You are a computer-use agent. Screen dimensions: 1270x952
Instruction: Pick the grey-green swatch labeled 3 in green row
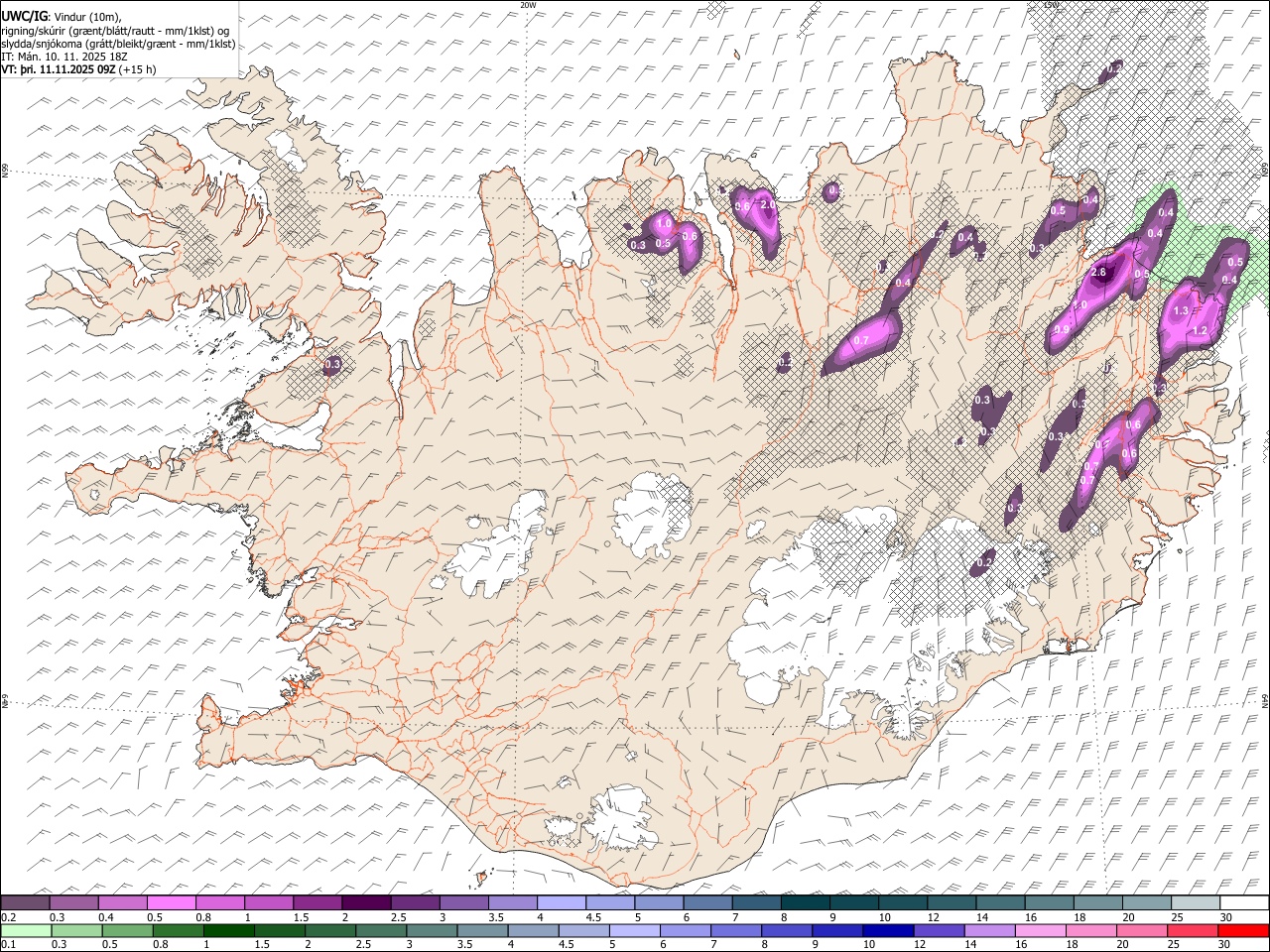point(431,930)
